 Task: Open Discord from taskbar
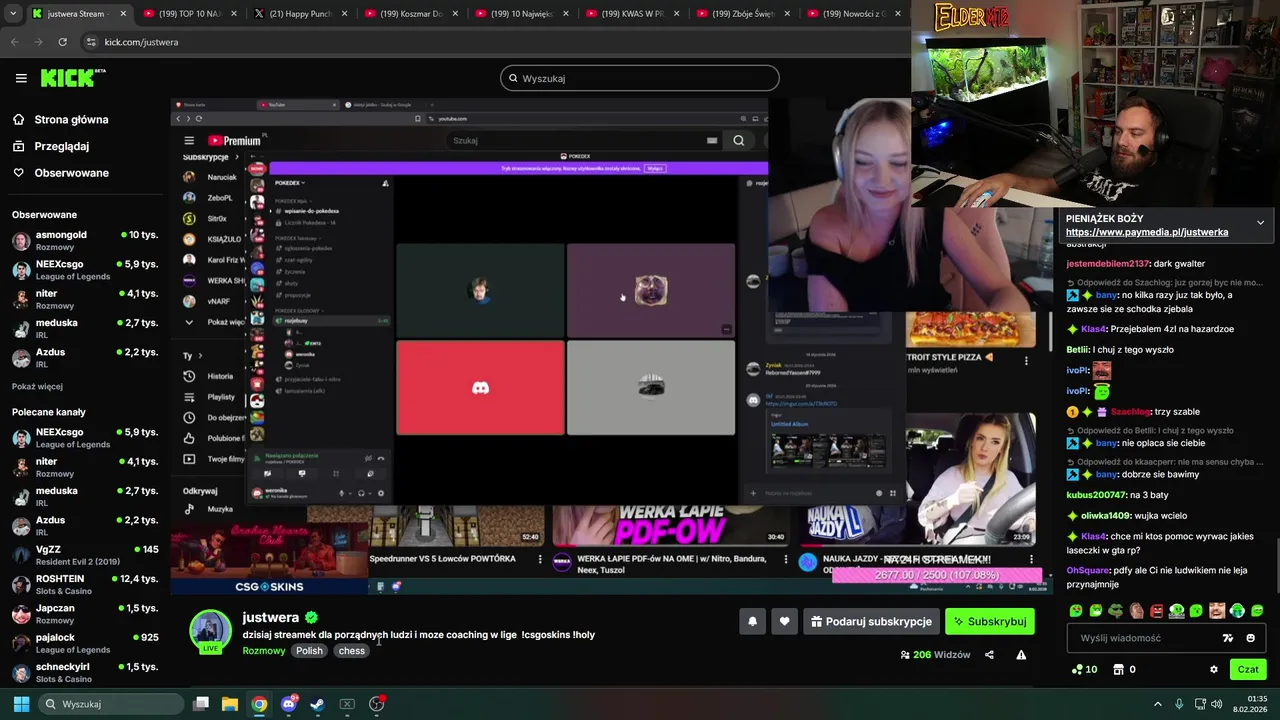(289, 704)
